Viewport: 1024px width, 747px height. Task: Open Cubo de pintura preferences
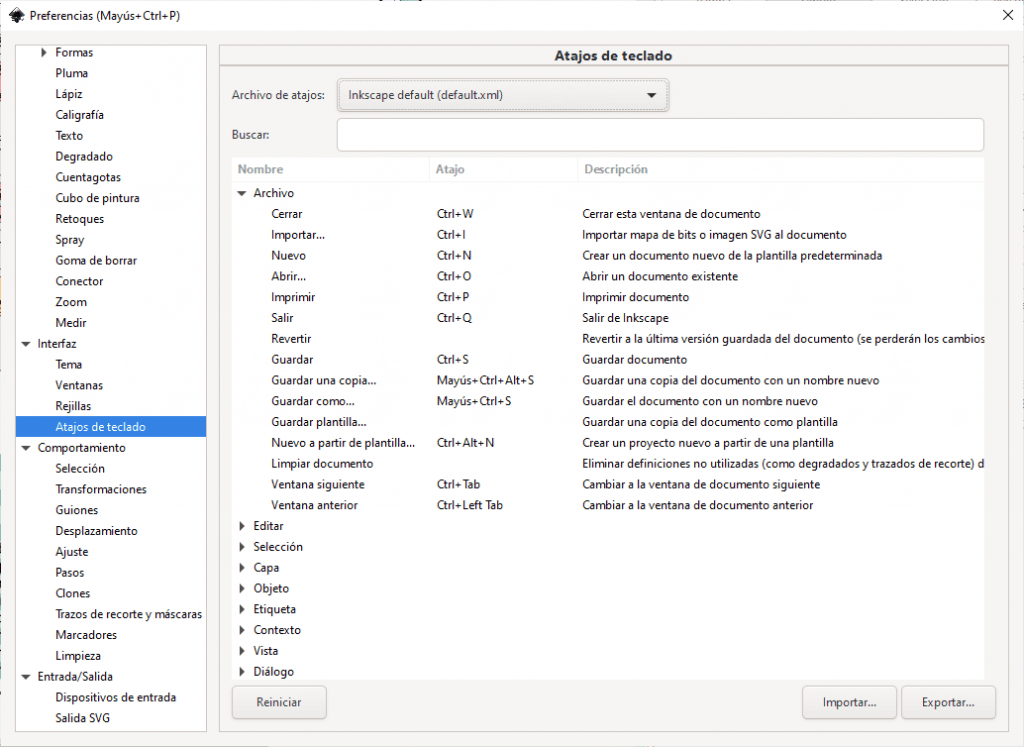[97, 198]
